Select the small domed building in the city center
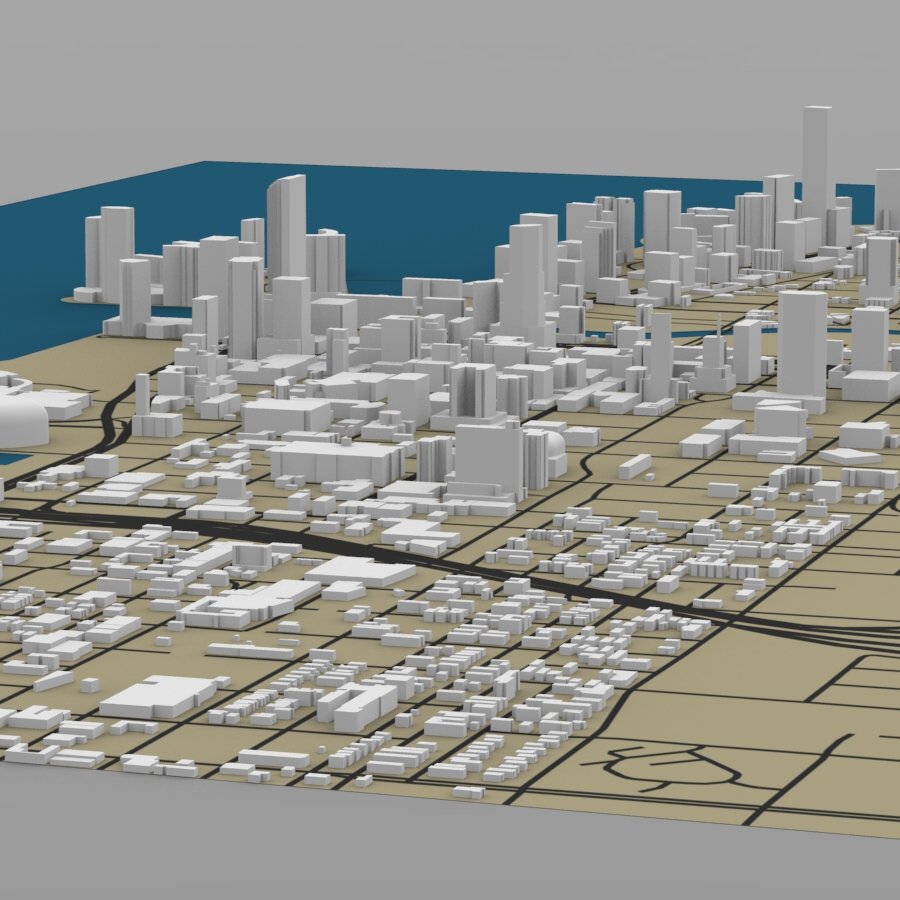Image resolution: width=900 pixels, height=900 pixels. click(x=556, y=454)
